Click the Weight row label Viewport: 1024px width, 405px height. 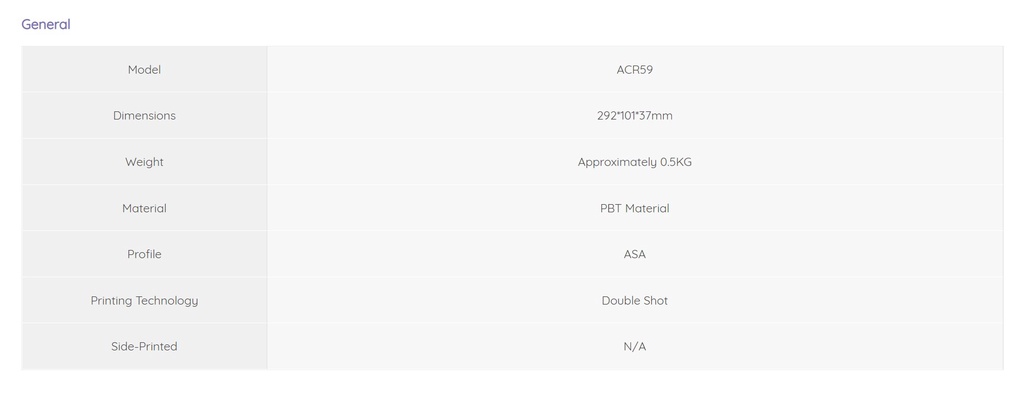point(144,162)
